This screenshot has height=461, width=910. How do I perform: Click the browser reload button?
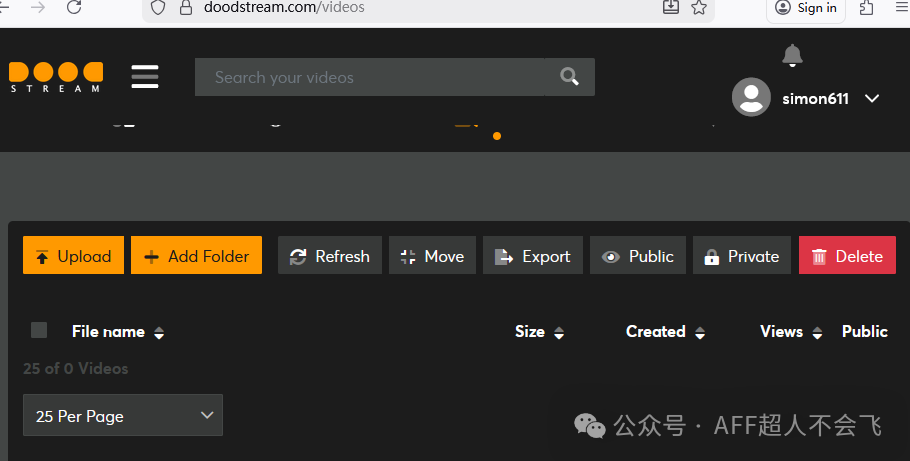(74, 7)
